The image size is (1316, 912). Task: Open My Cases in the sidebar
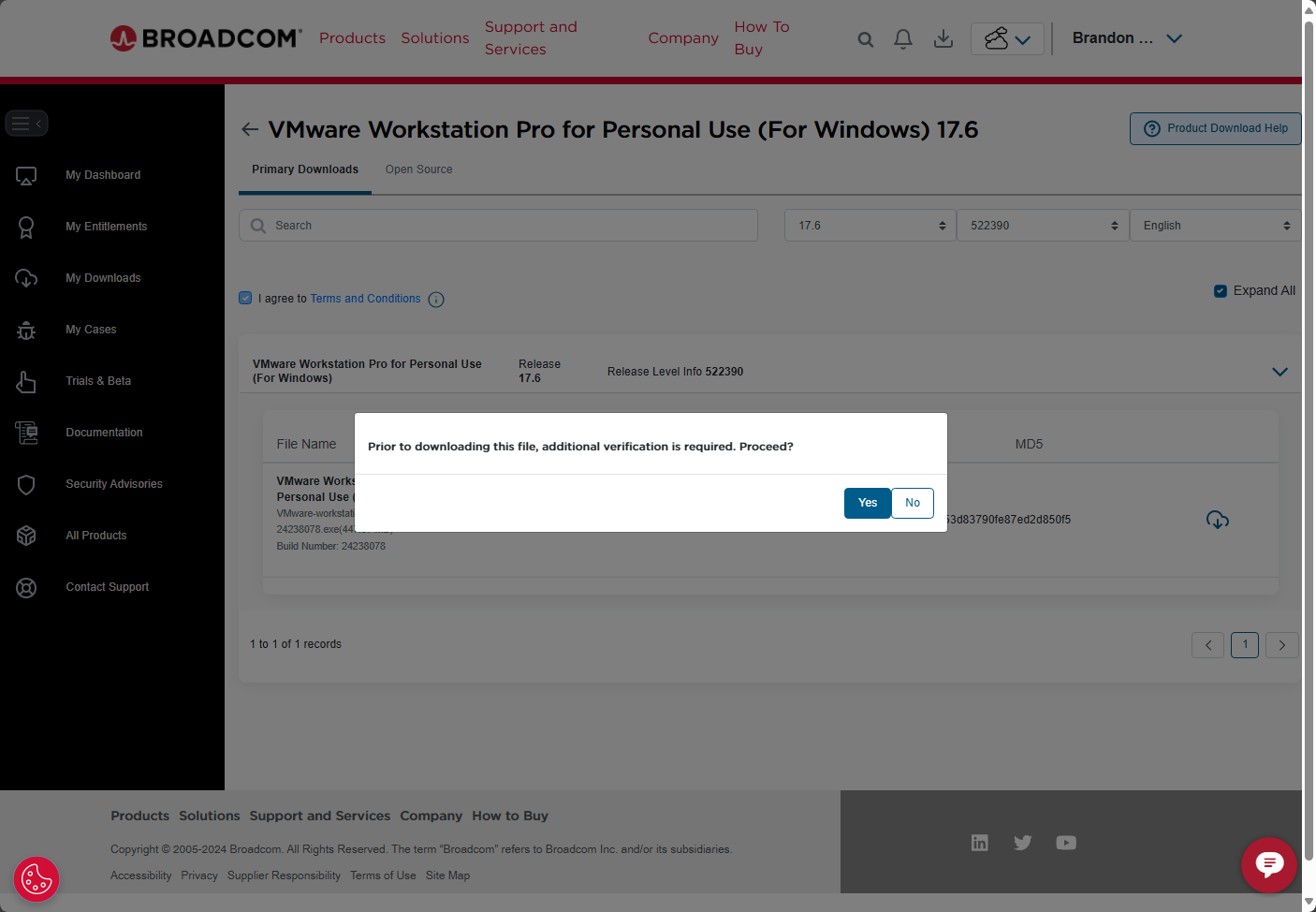[91, 330]
